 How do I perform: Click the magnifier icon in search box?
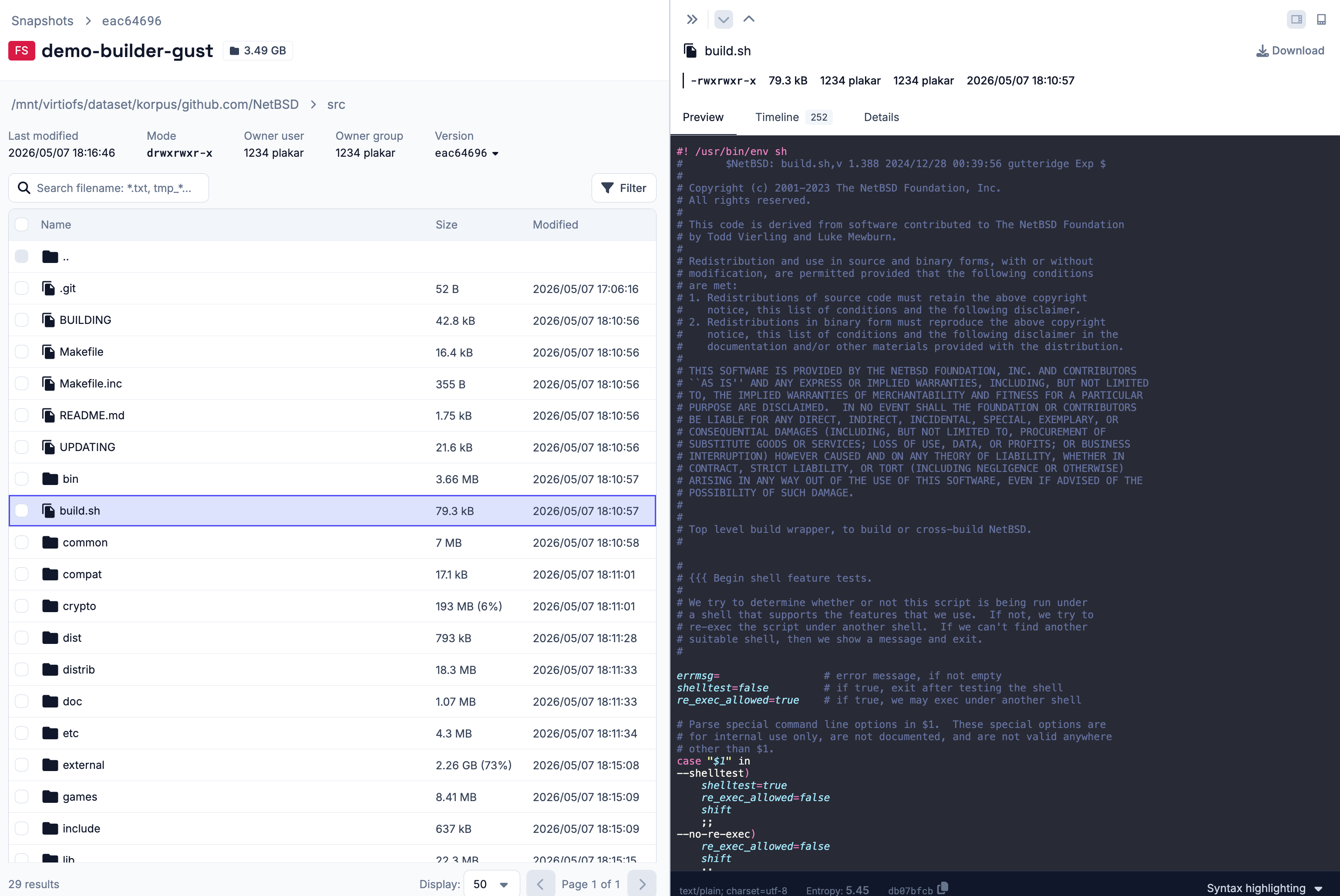click(x=24, y=188)
